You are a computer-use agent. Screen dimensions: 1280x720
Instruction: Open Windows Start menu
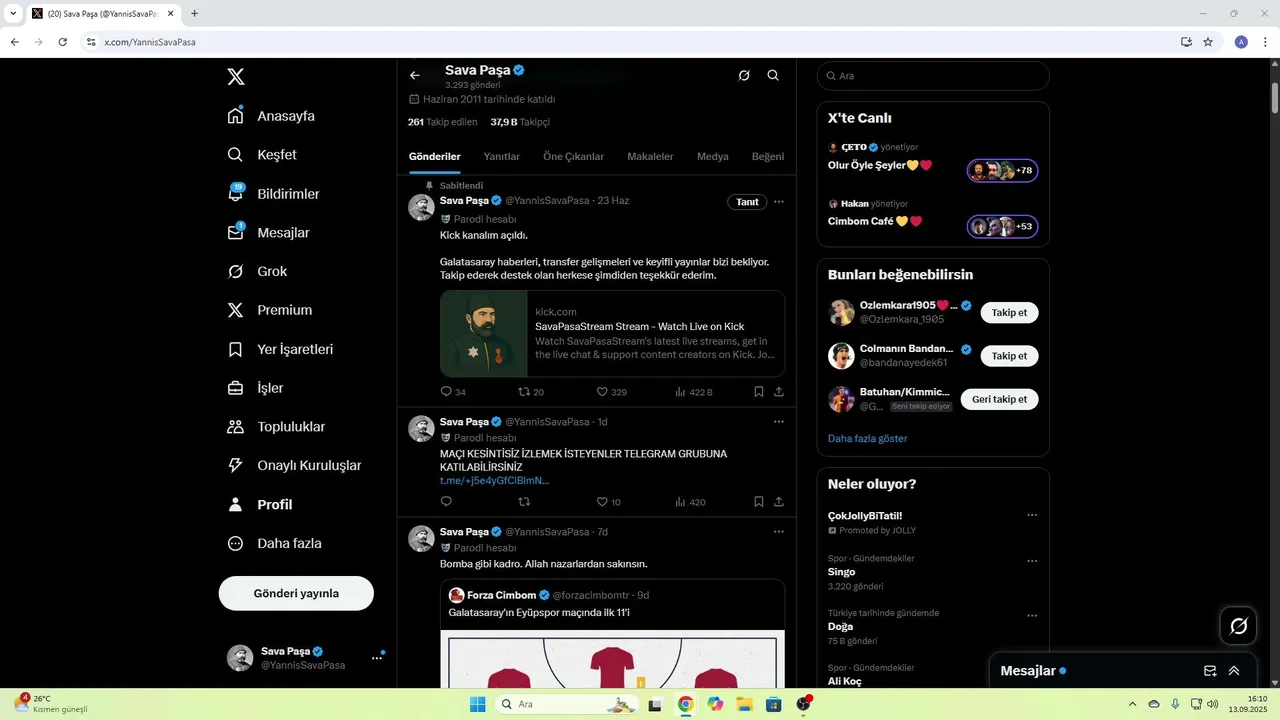tap(478, 704)
